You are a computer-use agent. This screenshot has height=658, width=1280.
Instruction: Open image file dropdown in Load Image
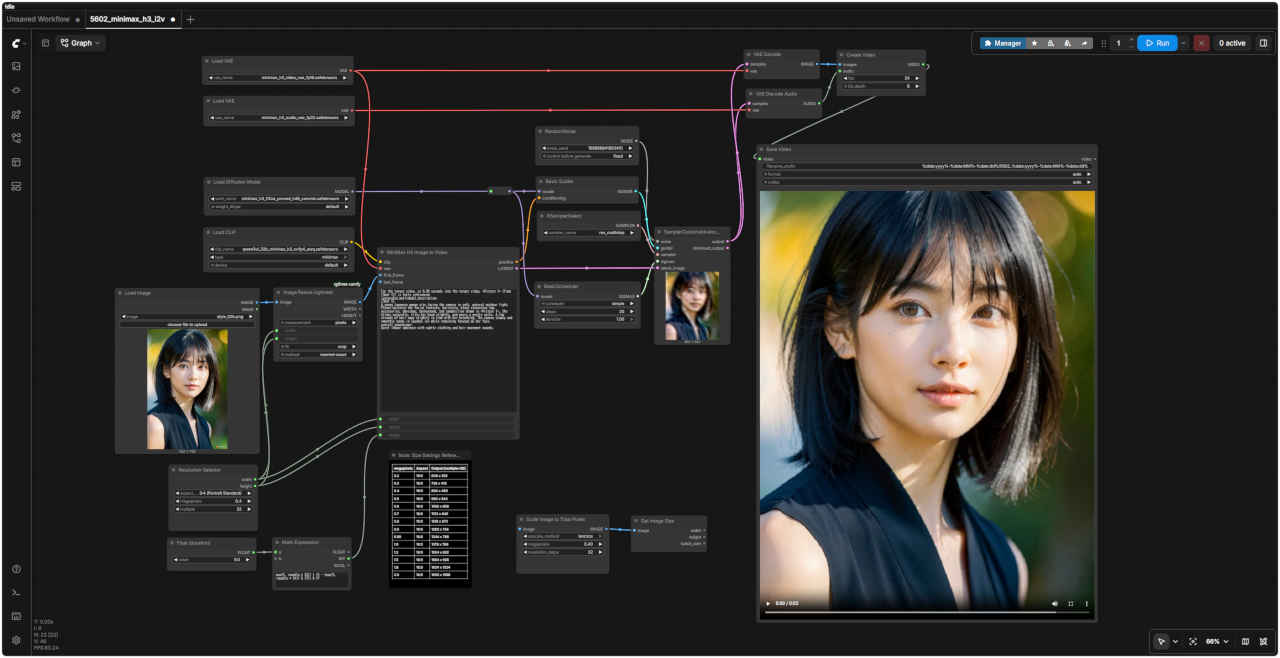187,316
